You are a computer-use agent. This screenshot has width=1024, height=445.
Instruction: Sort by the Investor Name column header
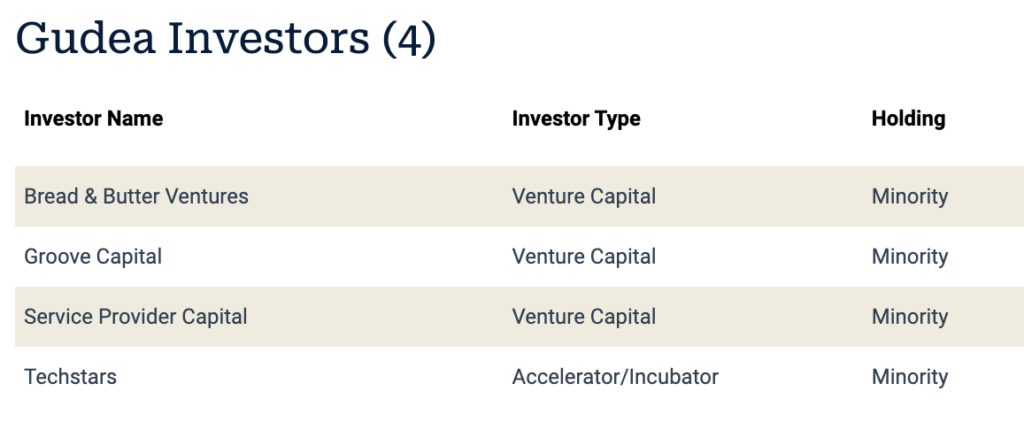93,119
